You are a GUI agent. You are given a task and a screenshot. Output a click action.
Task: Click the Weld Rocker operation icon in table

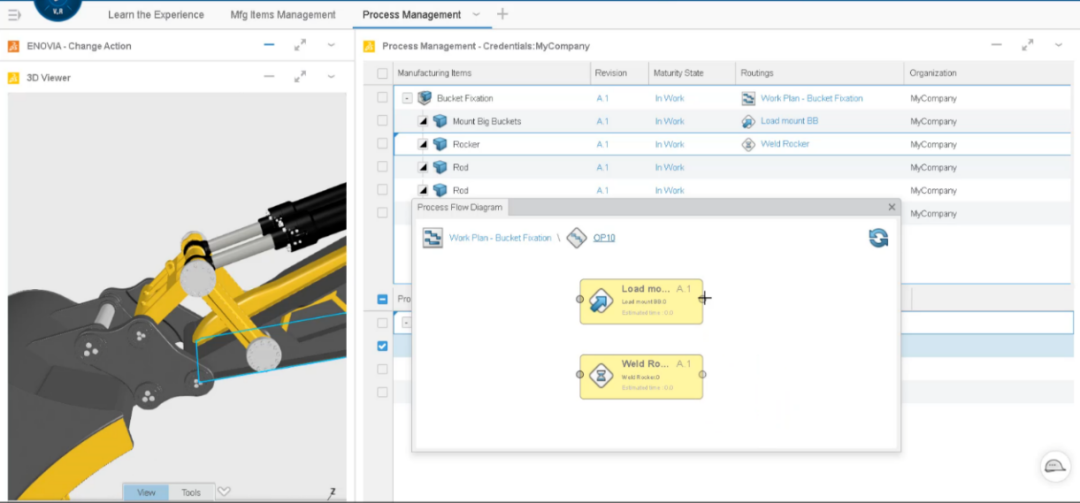point(748,144)
